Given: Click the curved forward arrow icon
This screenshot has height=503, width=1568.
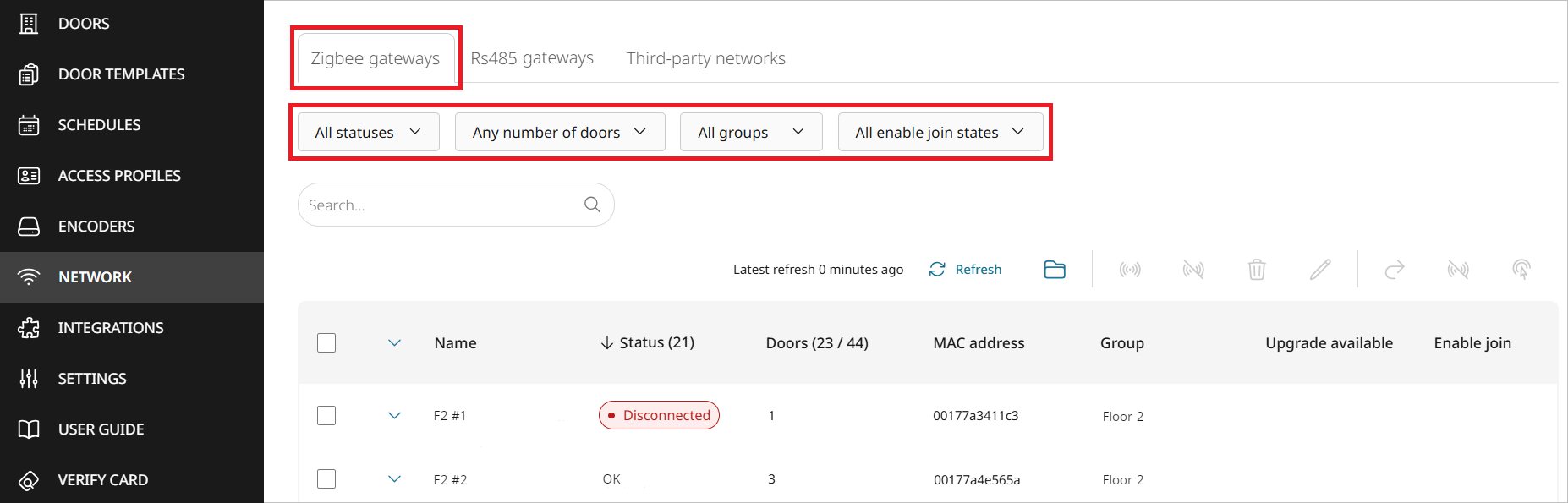Looking at the screenshot, I should pos(1395,270).
